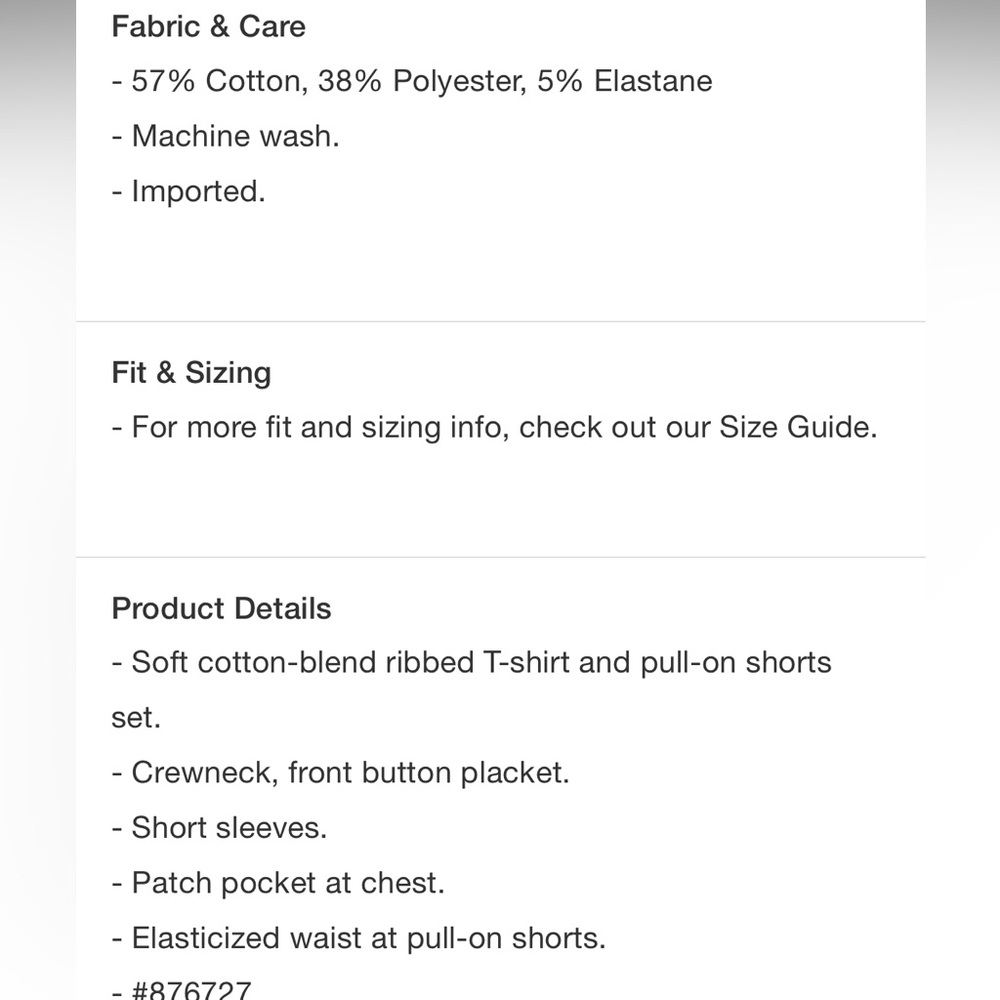Viewport: 1000px width, 1000px height.
Task: Click the divider below Fabric & Care section
Action: tap(501, 321)
